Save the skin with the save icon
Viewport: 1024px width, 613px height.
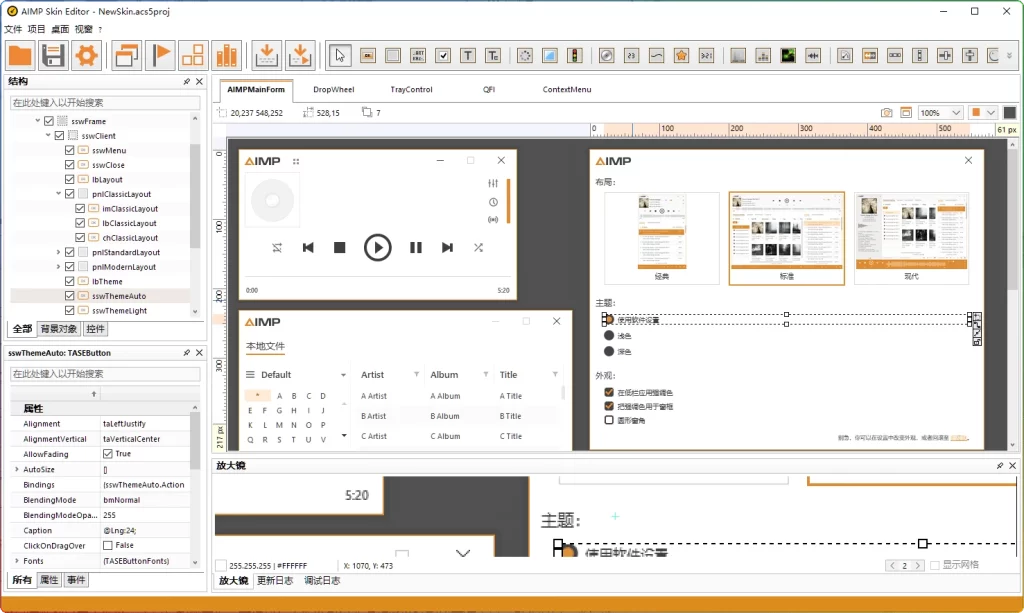[x=54, y=55]
